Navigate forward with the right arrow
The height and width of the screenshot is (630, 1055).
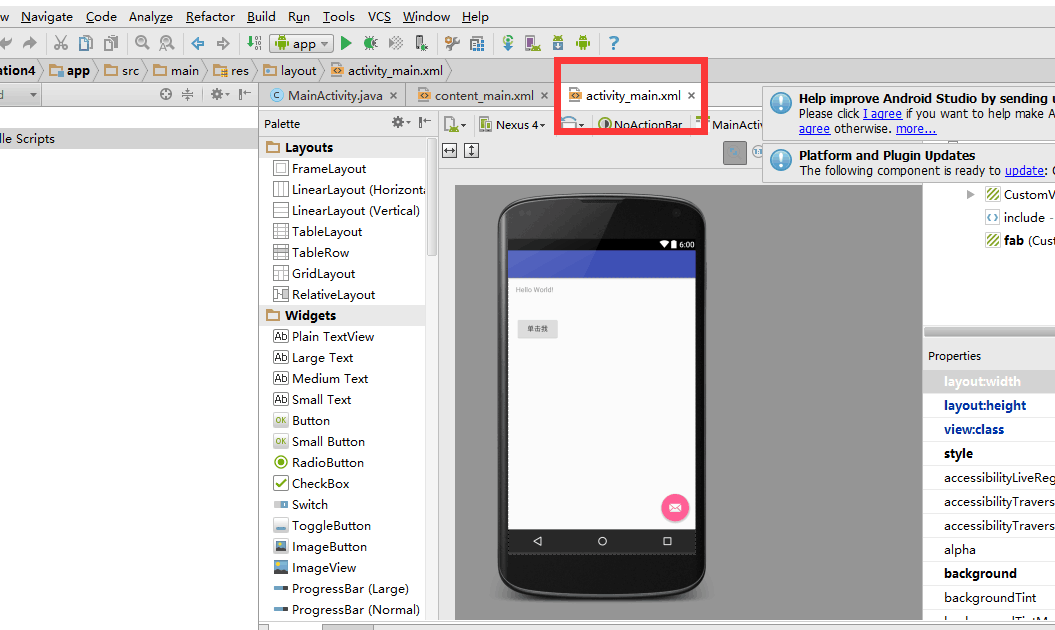[x=223, y=44]
